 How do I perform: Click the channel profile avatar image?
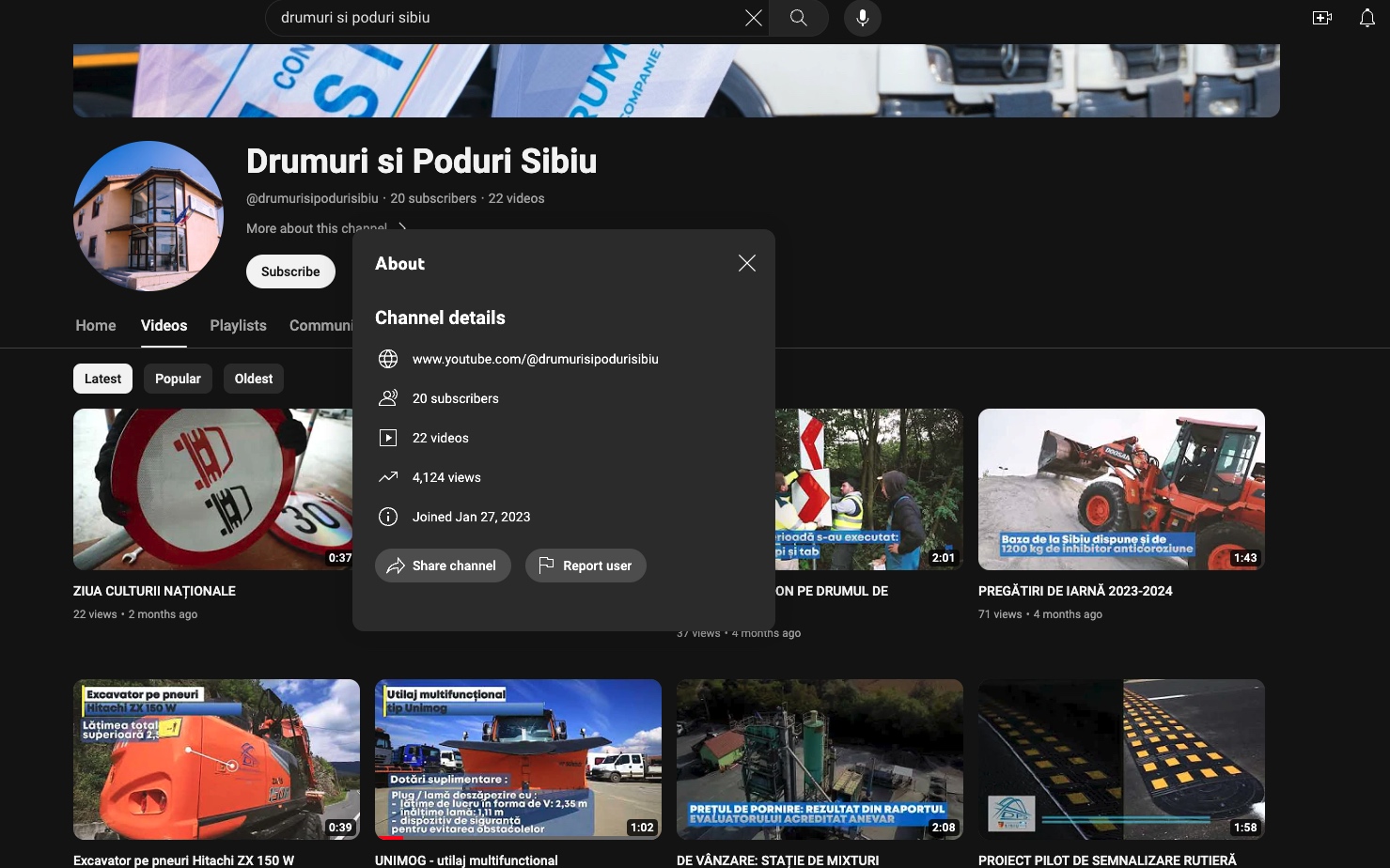click(148, 216)
